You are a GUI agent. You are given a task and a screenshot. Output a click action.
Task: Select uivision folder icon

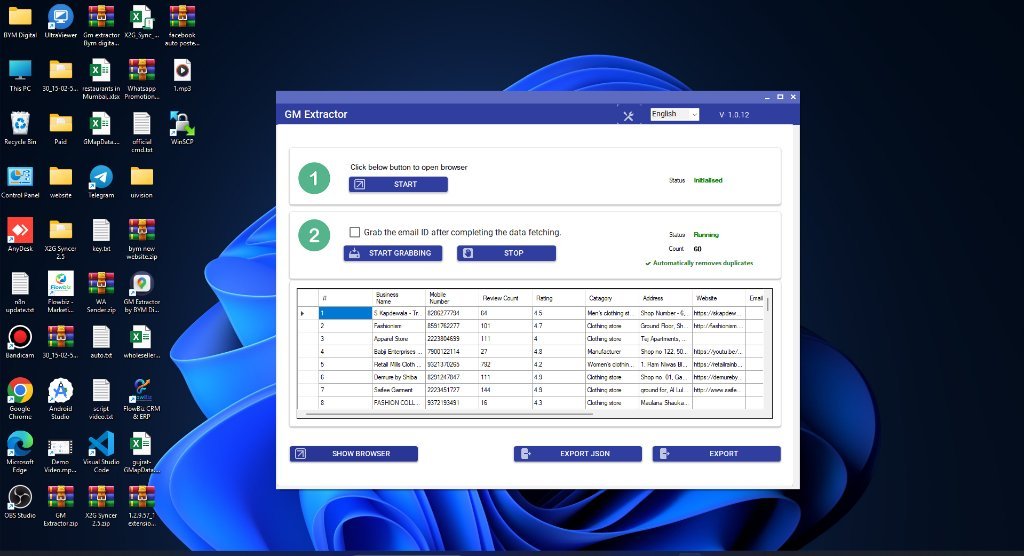pos(142,182)
